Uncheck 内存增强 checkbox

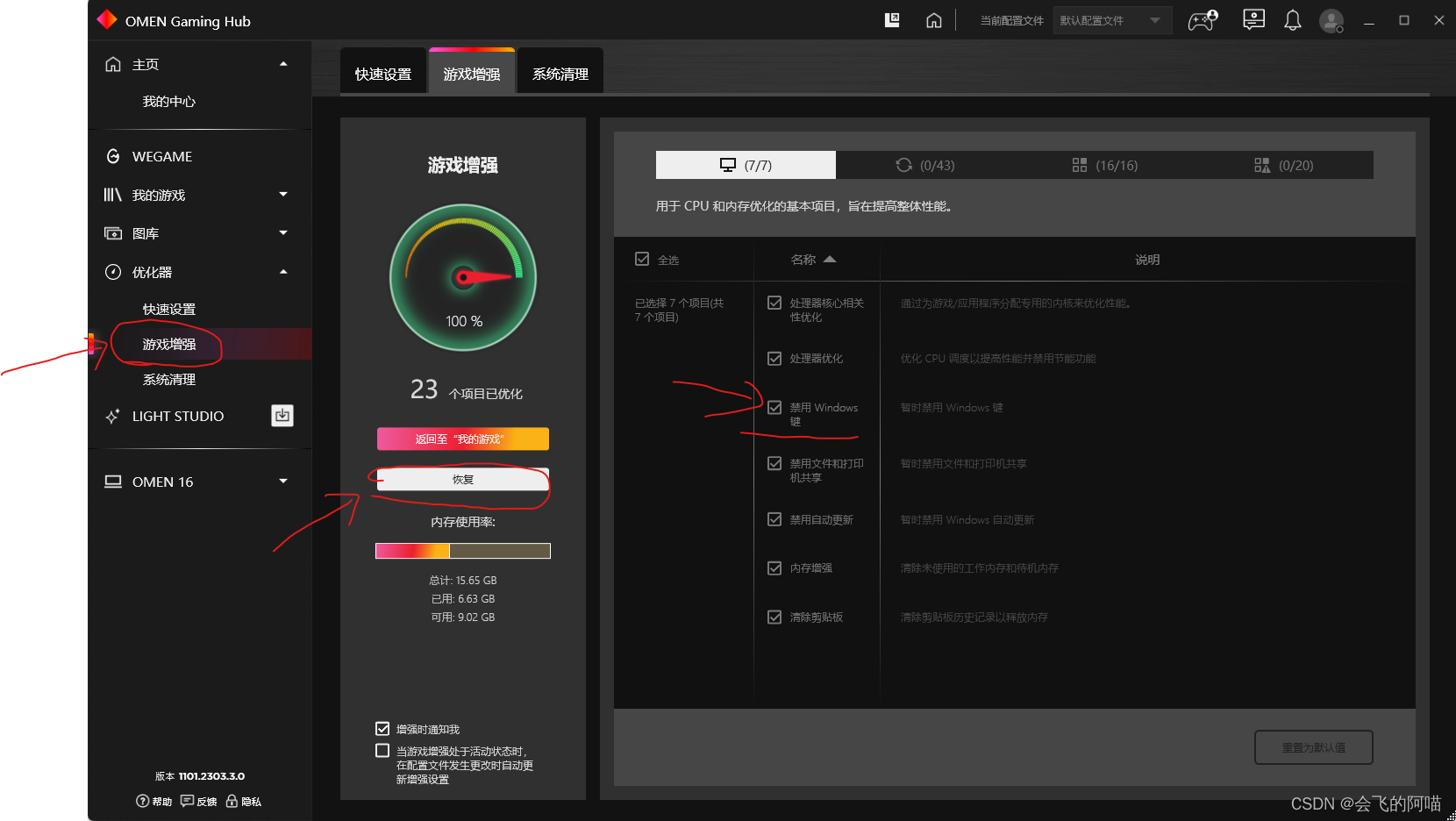click(x=774, y=568)
